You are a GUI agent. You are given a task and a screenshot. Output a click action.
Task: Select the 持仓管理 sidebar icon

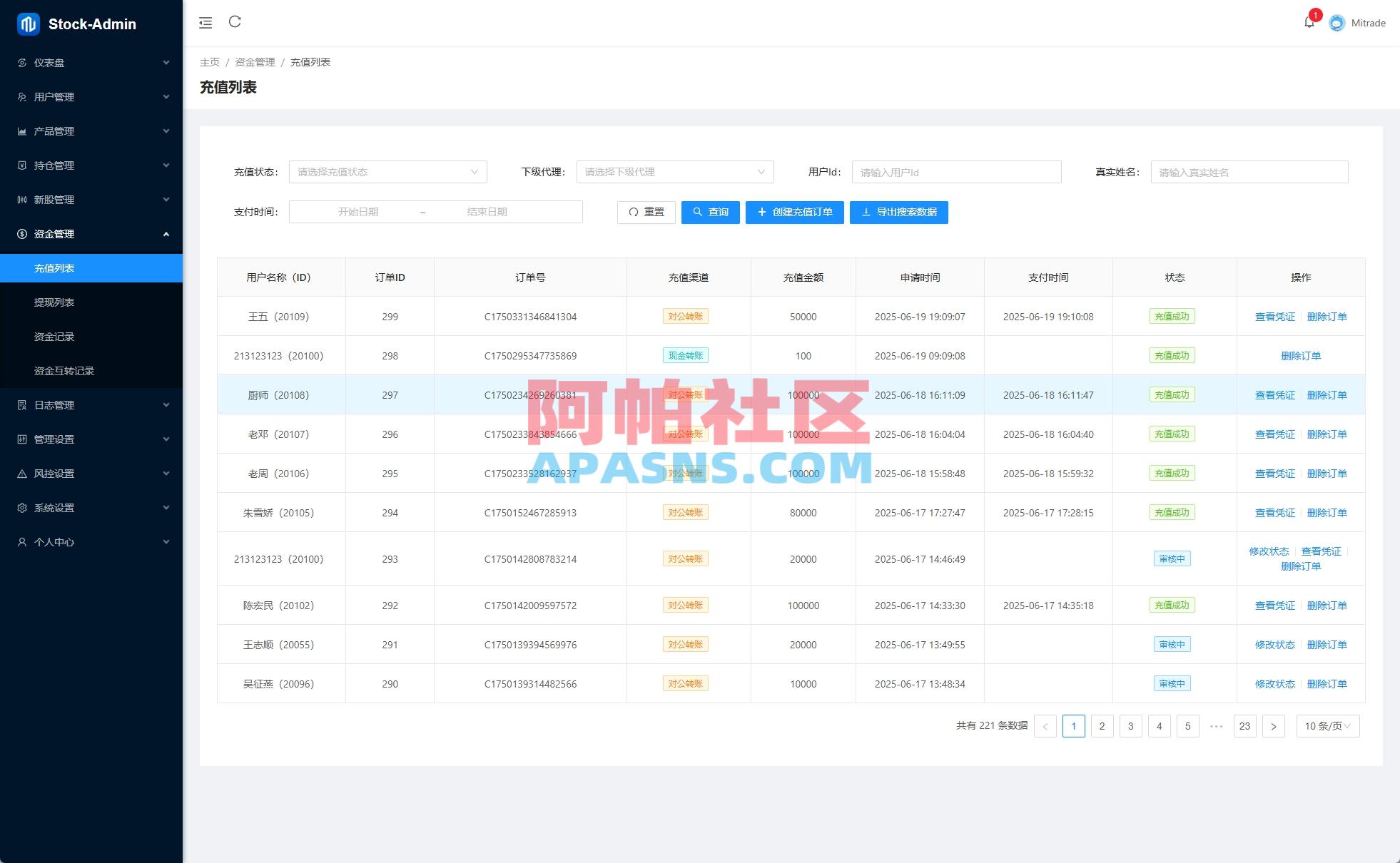point(22,165)
